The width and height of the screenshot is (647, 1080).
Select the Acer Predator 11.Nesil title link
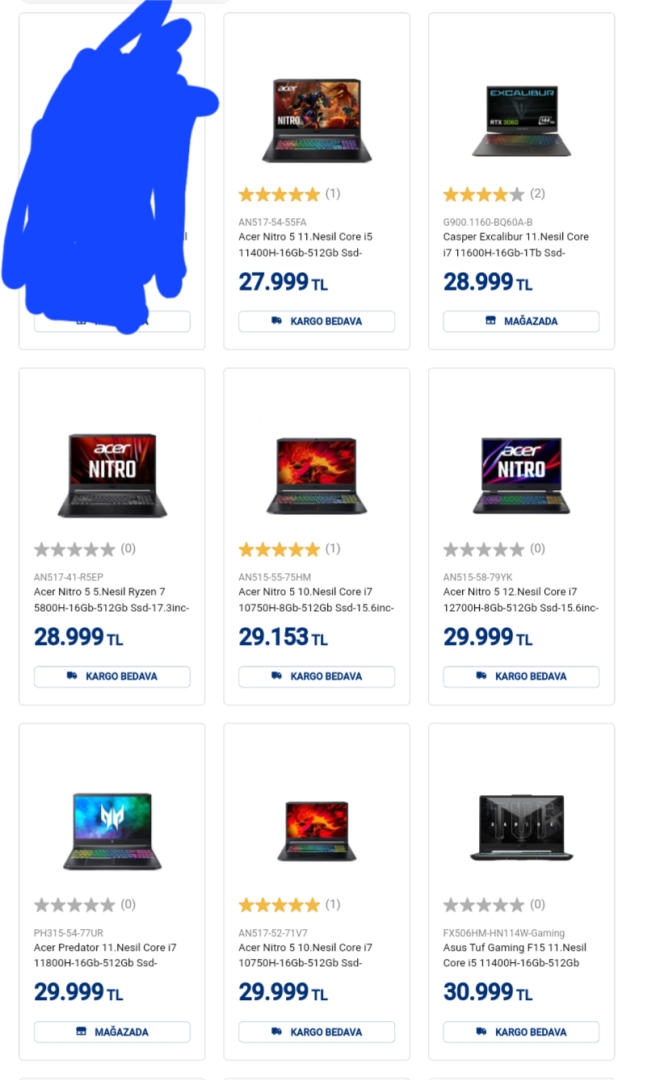105,955
